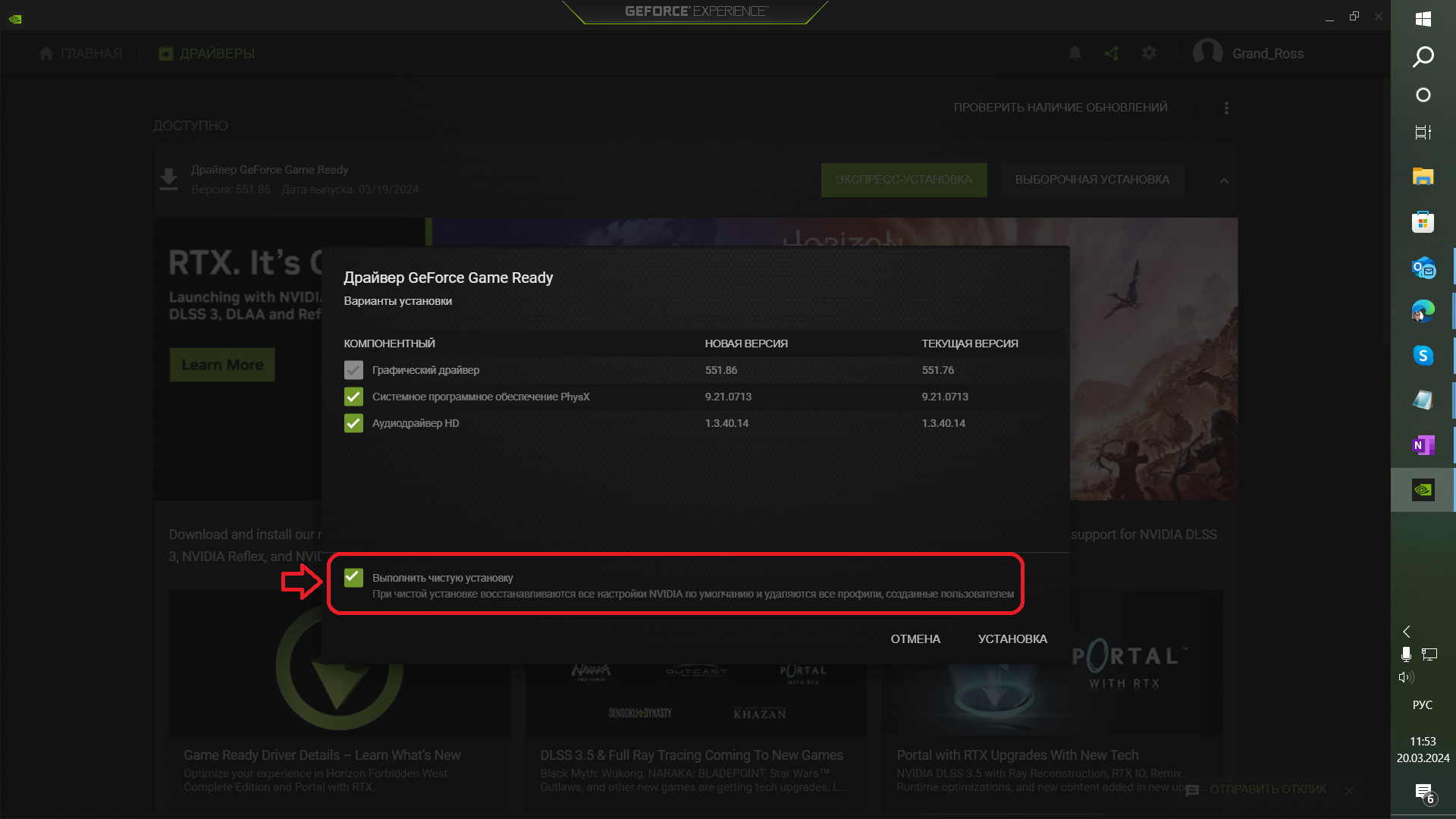
Task: Open Task View on taskbar
Action: tap(1423, 133)
